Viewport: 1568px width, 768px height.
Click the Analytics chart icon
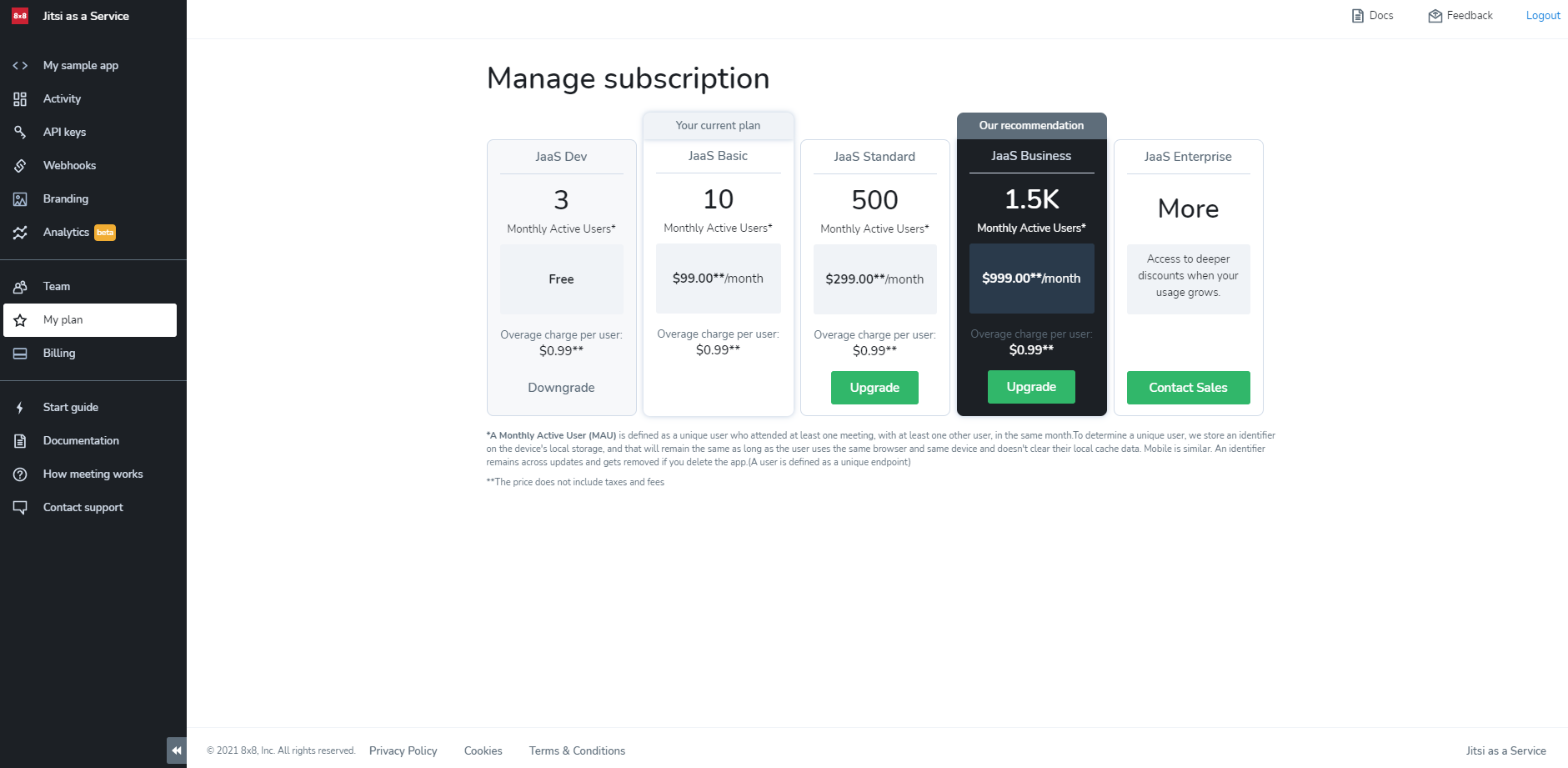pos(20,233)
